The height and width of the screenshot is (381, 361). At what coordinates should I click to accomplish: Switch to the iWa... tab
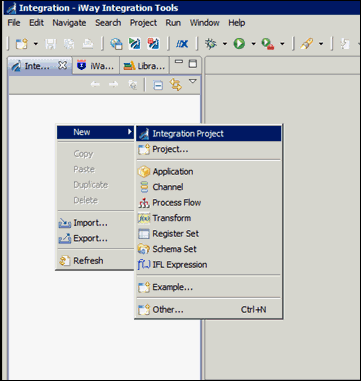(95, 66)
